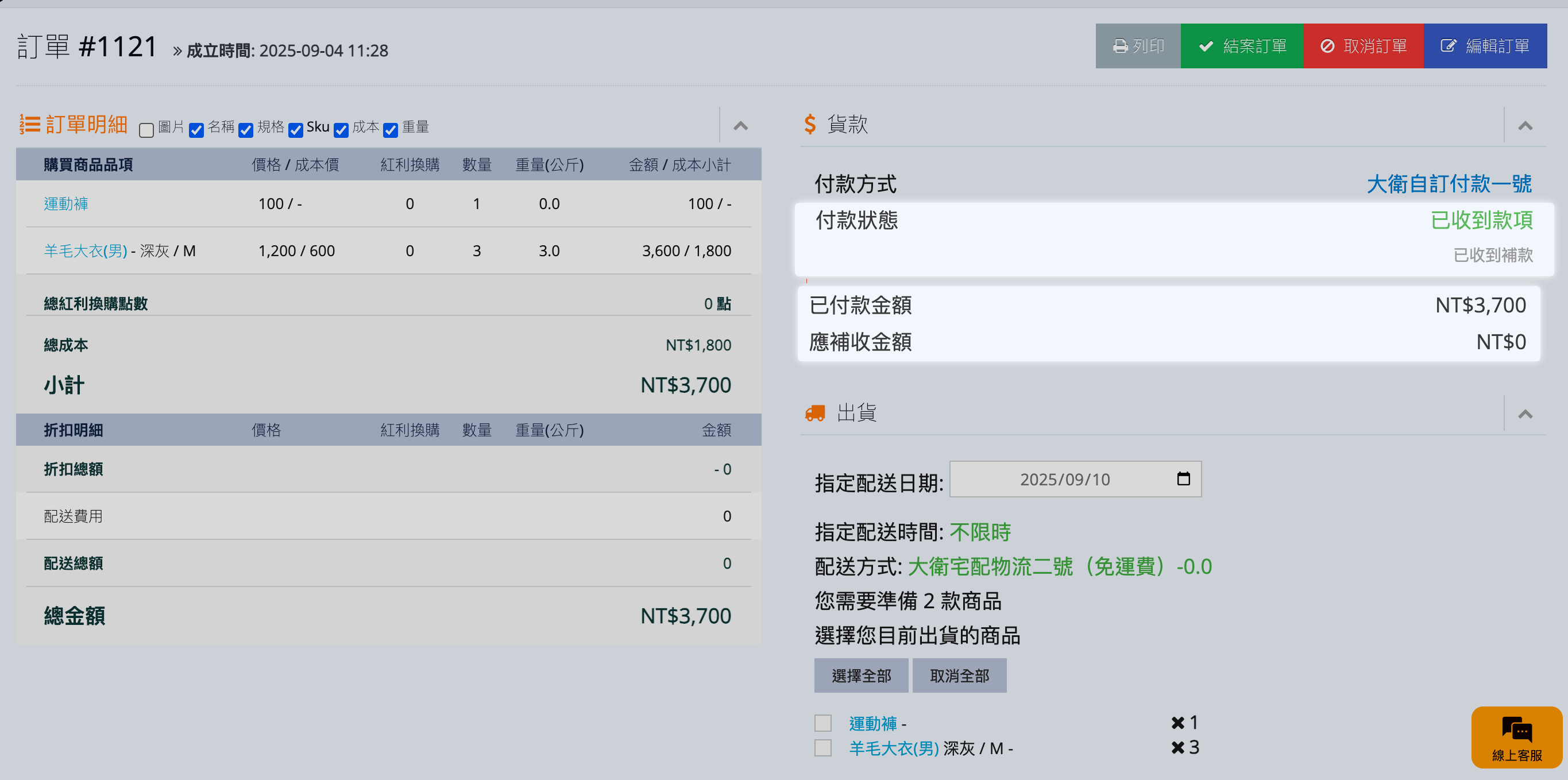This screenshot has width=1568, height=780.
Task: Click the ban icon on 取消訂單
Action: coord(1327,47)
